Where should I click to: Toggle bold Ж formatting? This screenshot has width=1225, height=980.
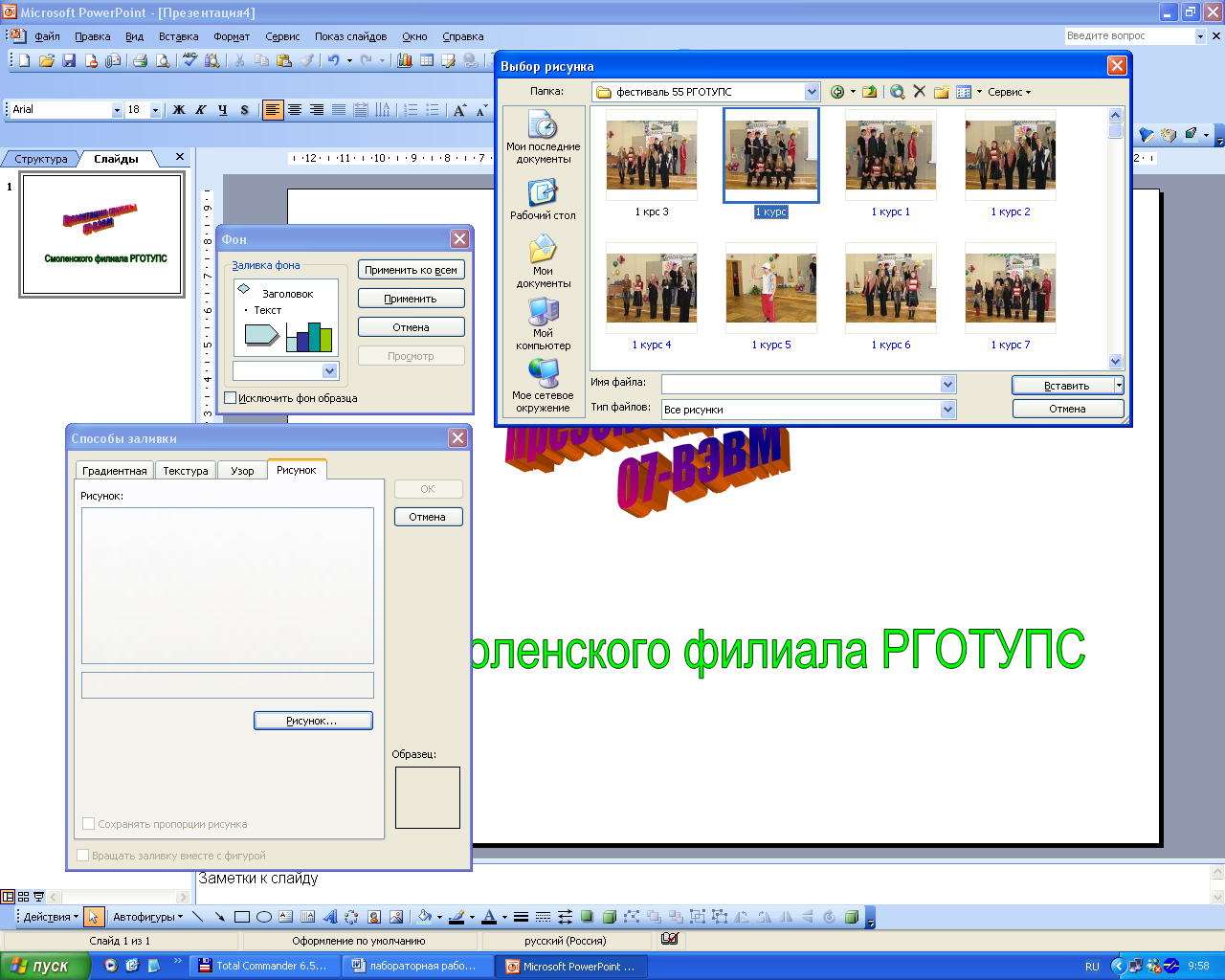click(x=178, y=110)
